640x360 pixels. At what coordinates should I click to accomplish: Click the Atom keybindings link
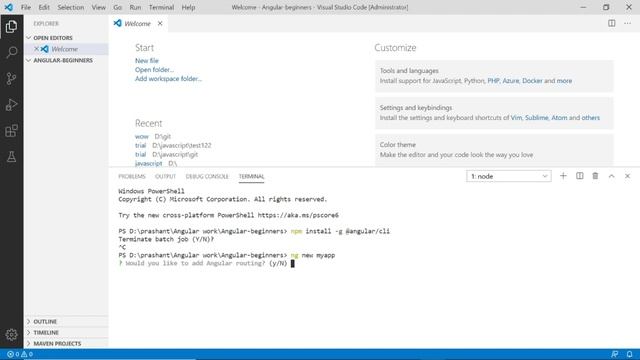pos(559,118)
